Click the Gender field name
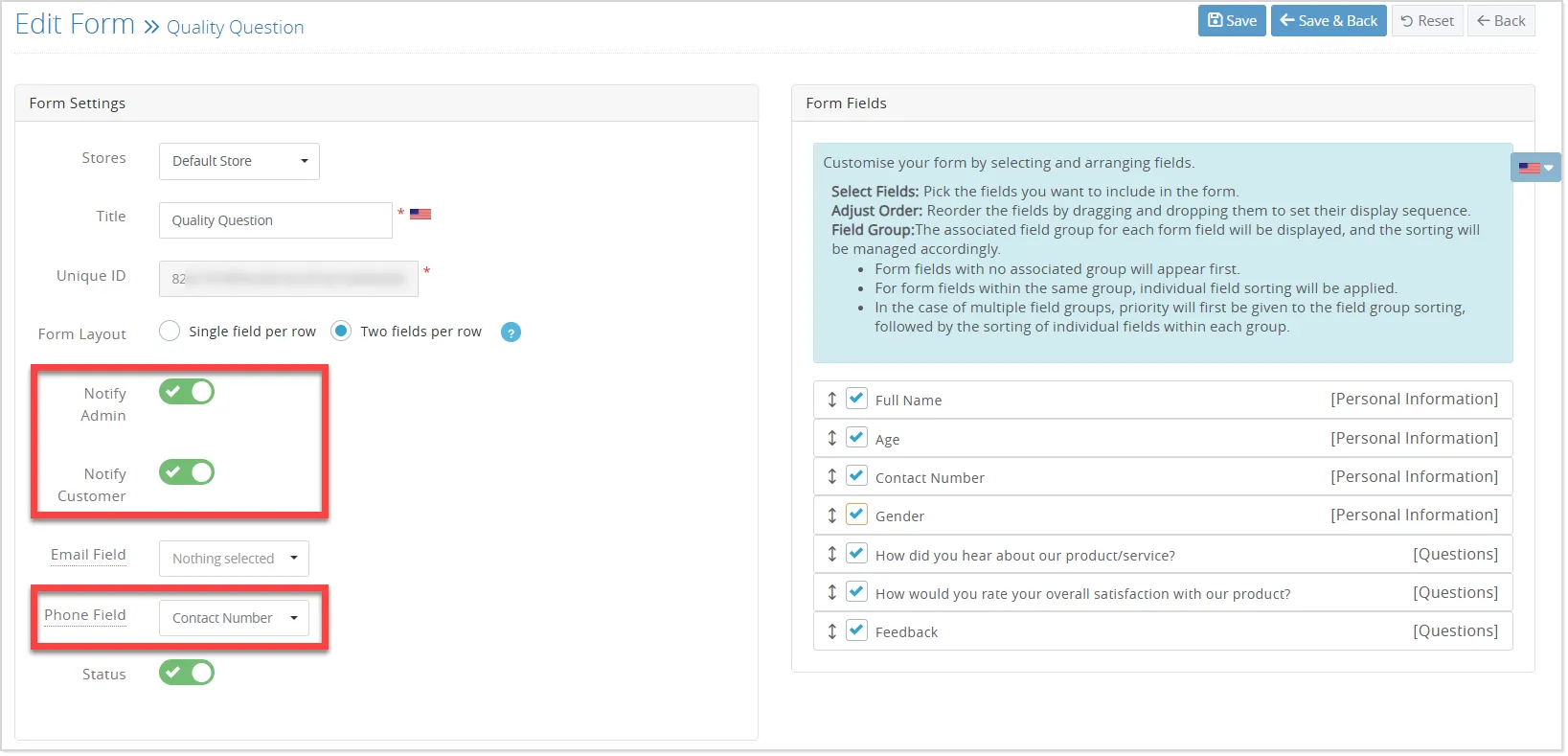The height and width of the screenshot is (756, 1568). (900, 516)
